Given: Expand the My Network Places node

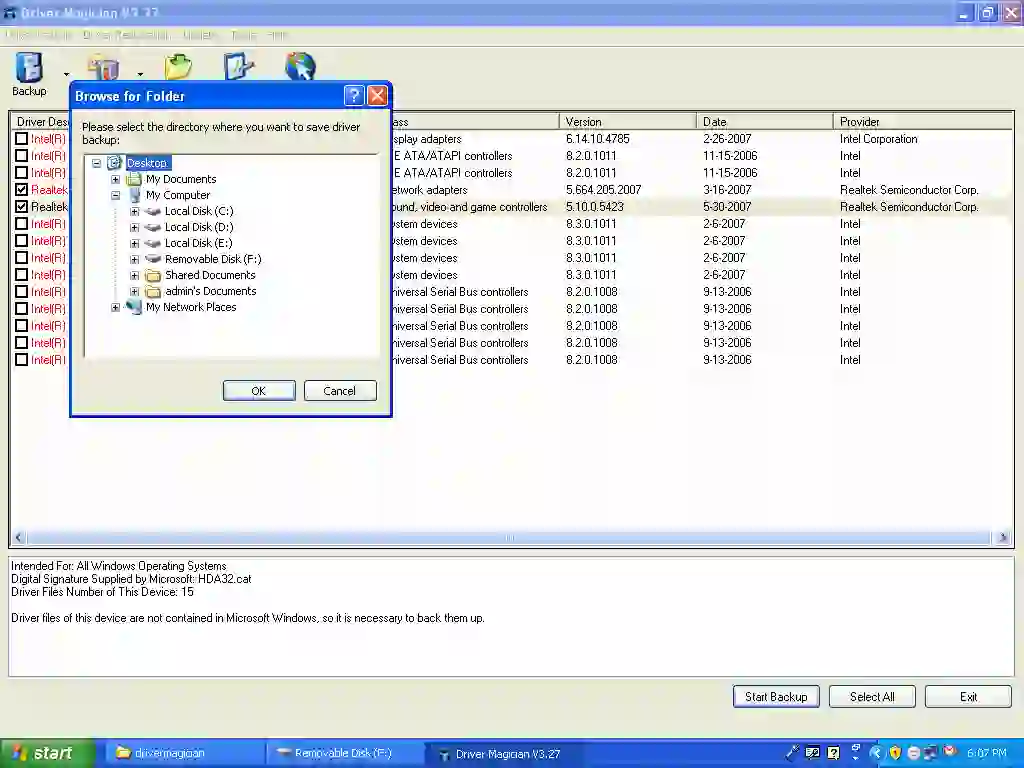Looking at the screenshot, I should click(x=114, y=307).
